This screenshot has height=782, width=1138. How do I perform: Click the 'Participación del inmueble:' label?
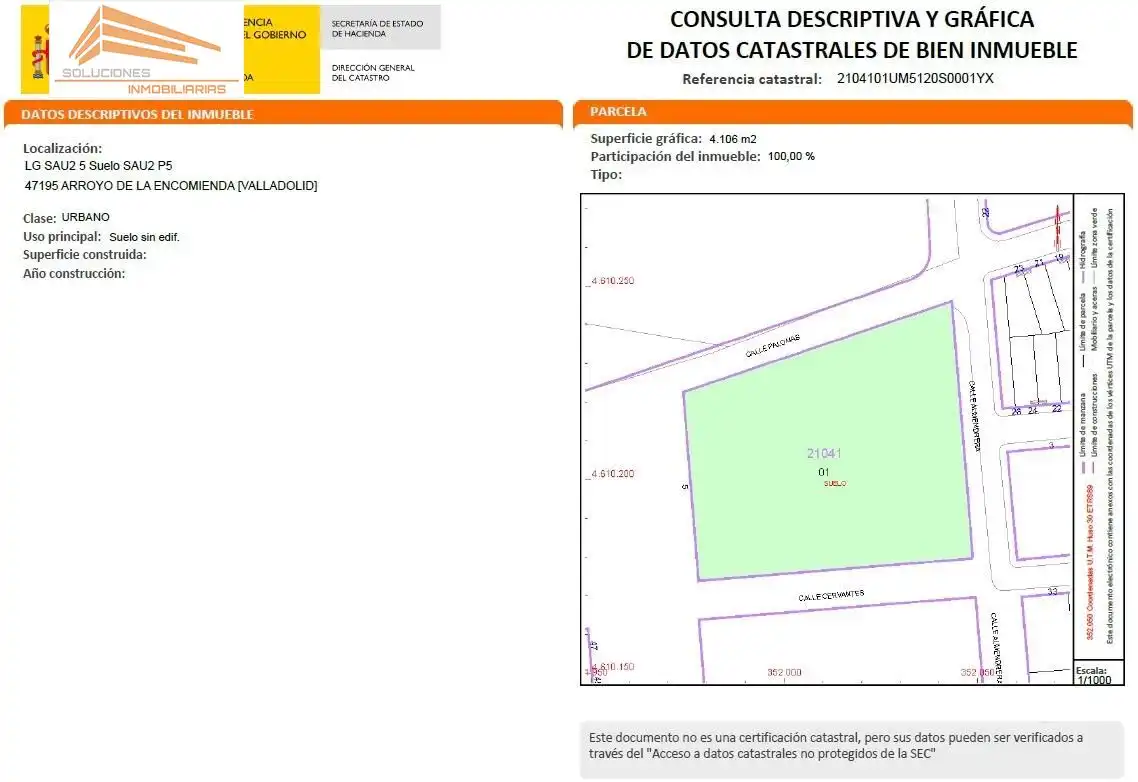[x=675, y=156]
